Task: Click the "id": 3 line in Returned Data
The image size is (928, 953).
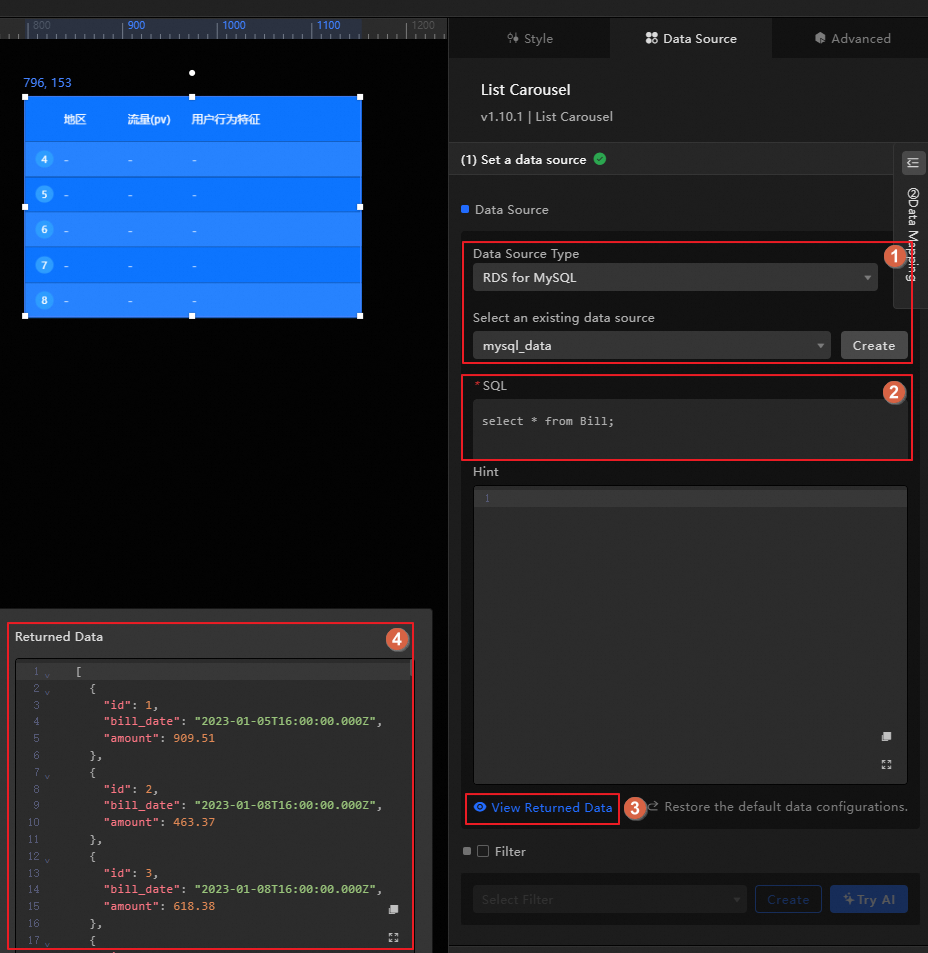Action: tap(131, 873)
